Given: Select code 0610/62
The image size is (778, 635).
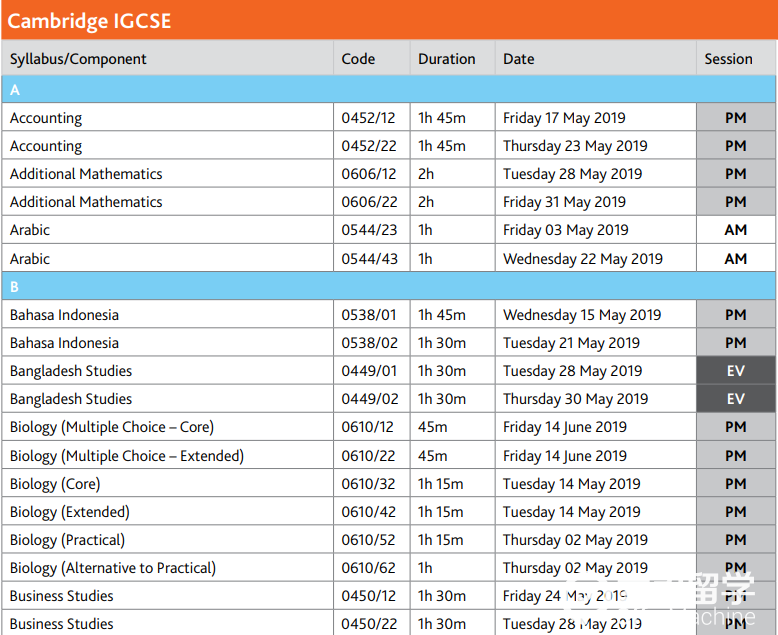Looking at the screenshot, I should click(368, 568).
